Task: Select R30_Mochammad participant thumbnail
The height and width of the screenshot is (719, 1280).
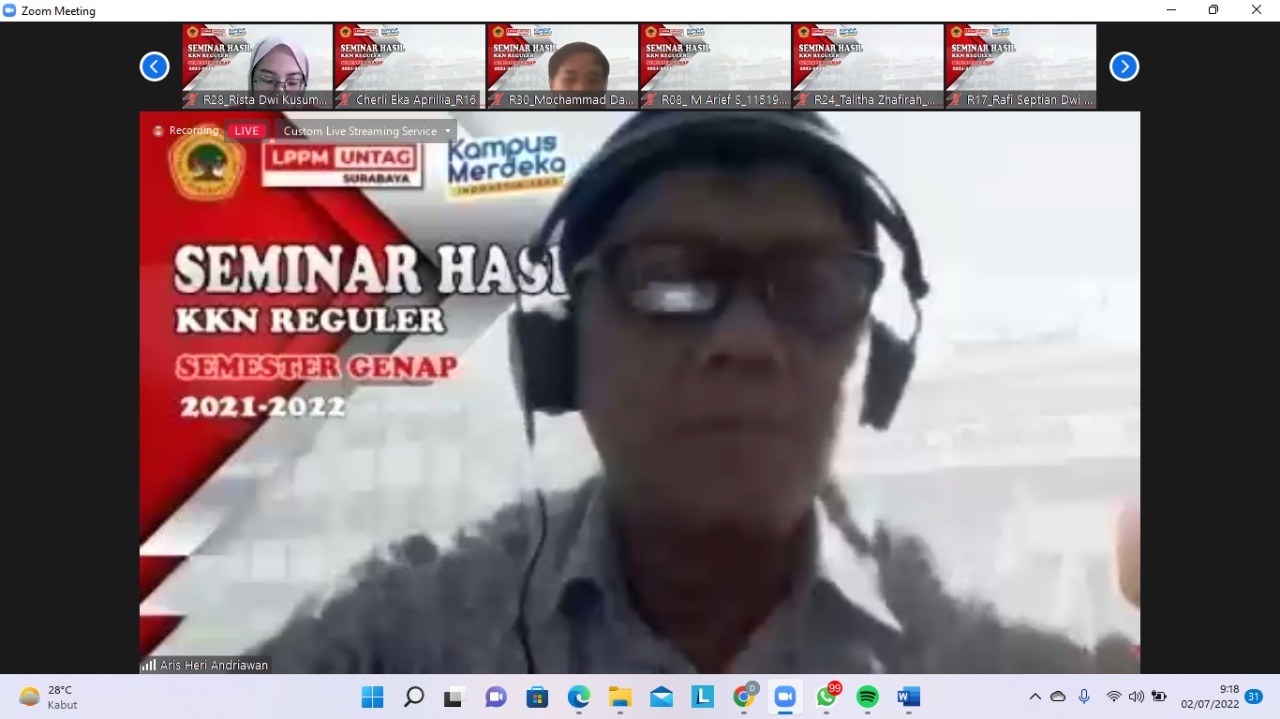Action: [x=563, y=66]
